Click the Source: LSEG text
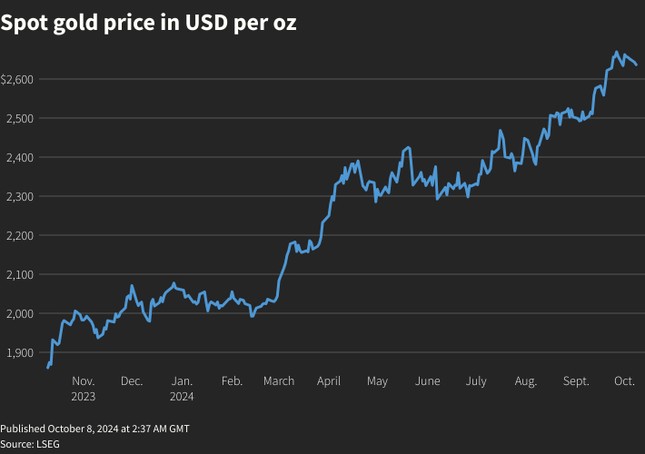 30,443
